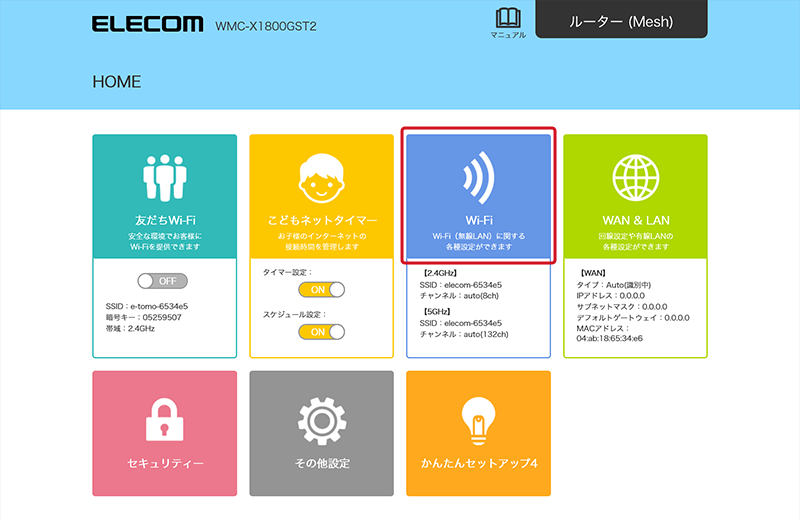Toggle the スケジュール設定 ON switch
The width and height of the screenshot is (800, 520).
(x=321, y=332)
